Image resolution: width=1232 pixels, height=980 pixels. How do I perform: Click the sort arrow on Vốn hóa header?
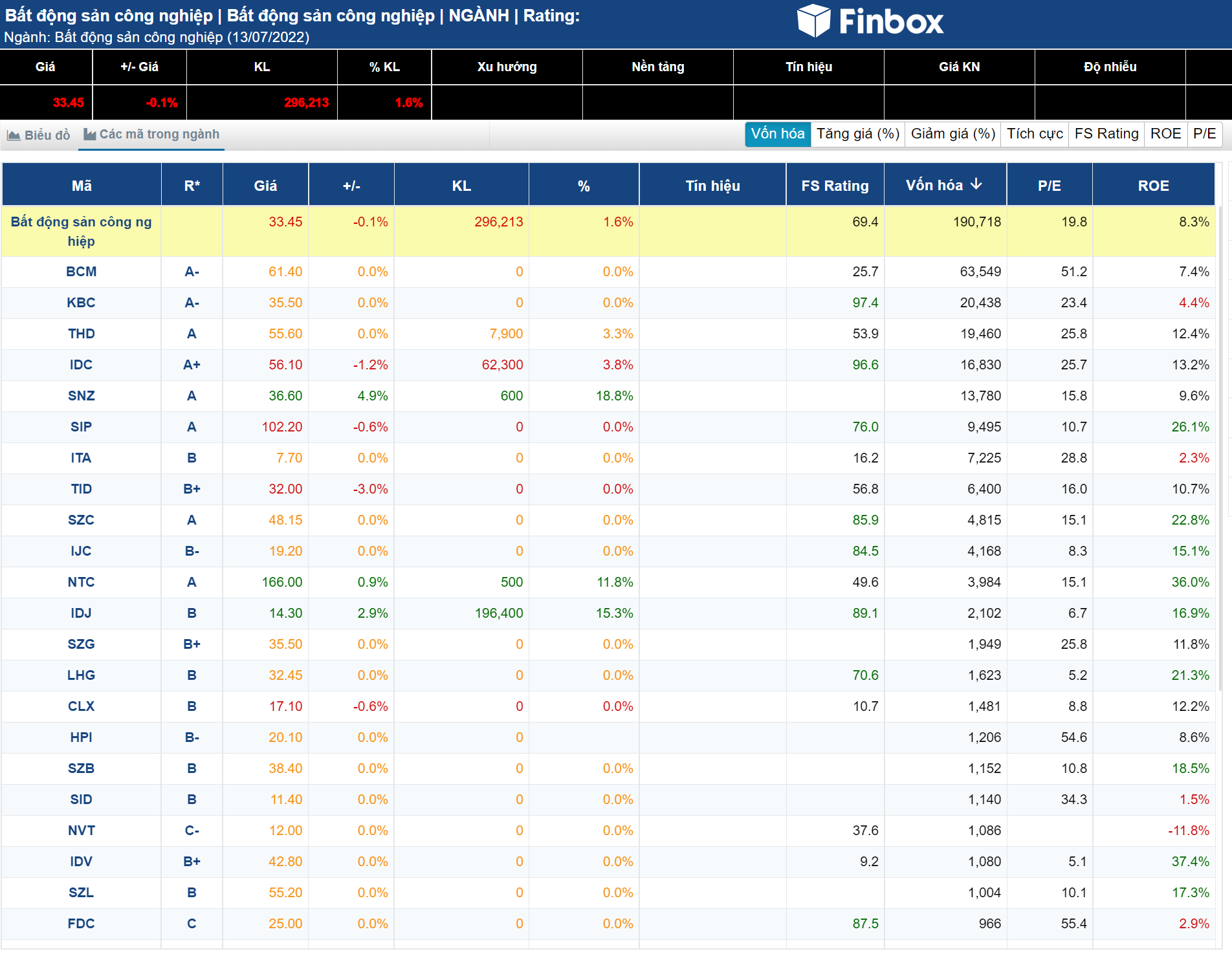[x=976, y=185]
